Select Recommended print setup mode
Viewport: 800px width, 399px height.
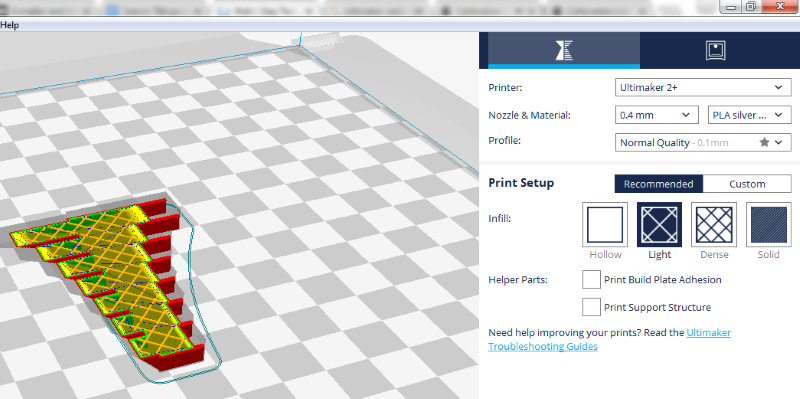[x=658, y=184]
